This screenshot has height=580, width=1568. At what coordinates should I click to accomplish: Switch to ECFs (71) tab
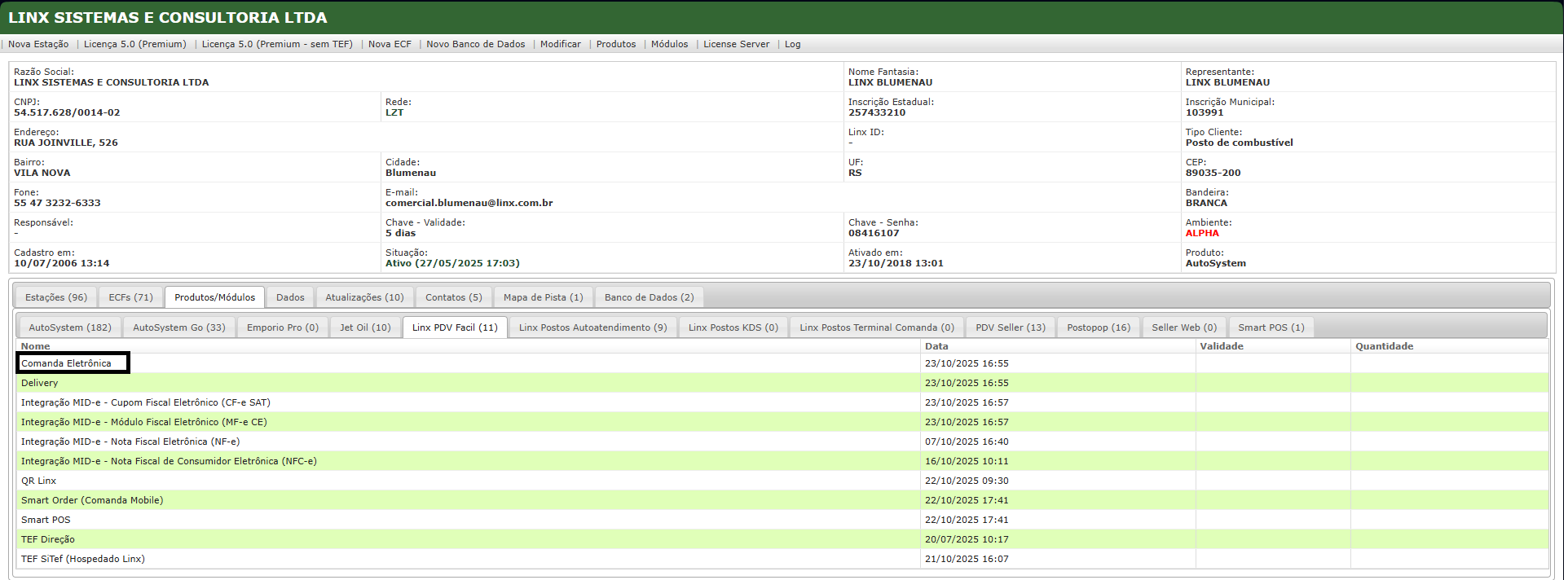click(130, 297)
